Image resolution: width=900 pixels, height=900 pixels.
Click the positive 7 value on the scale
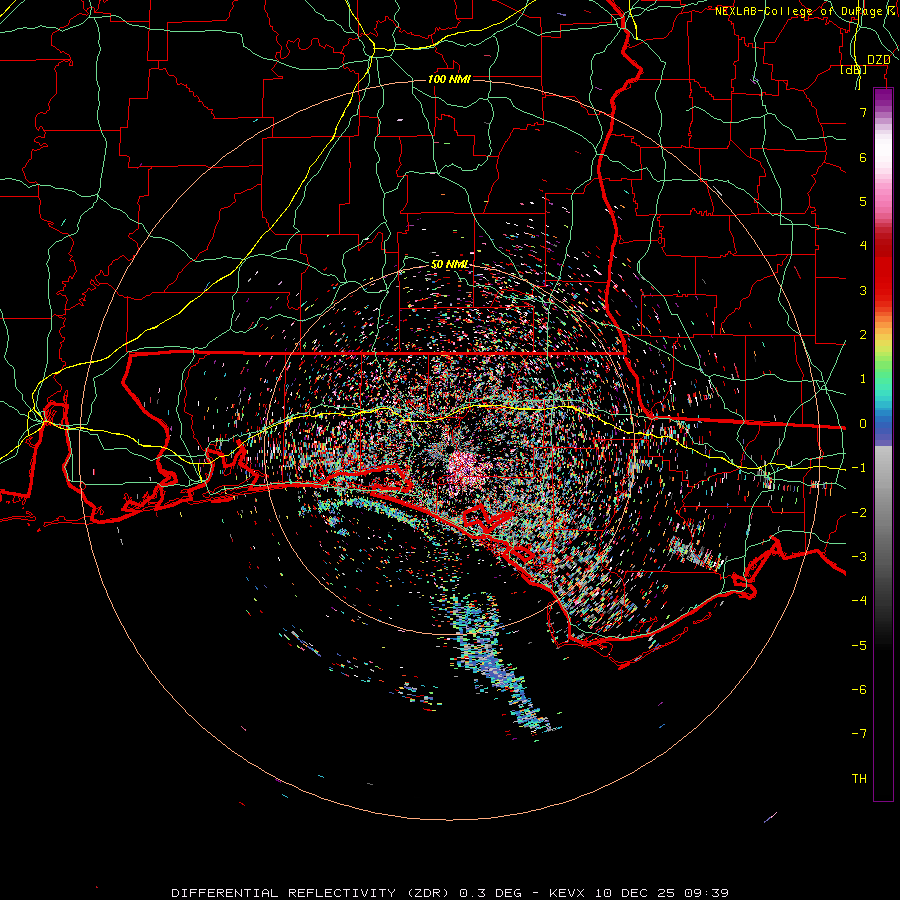pyautogui.click(x=863, y=112)
